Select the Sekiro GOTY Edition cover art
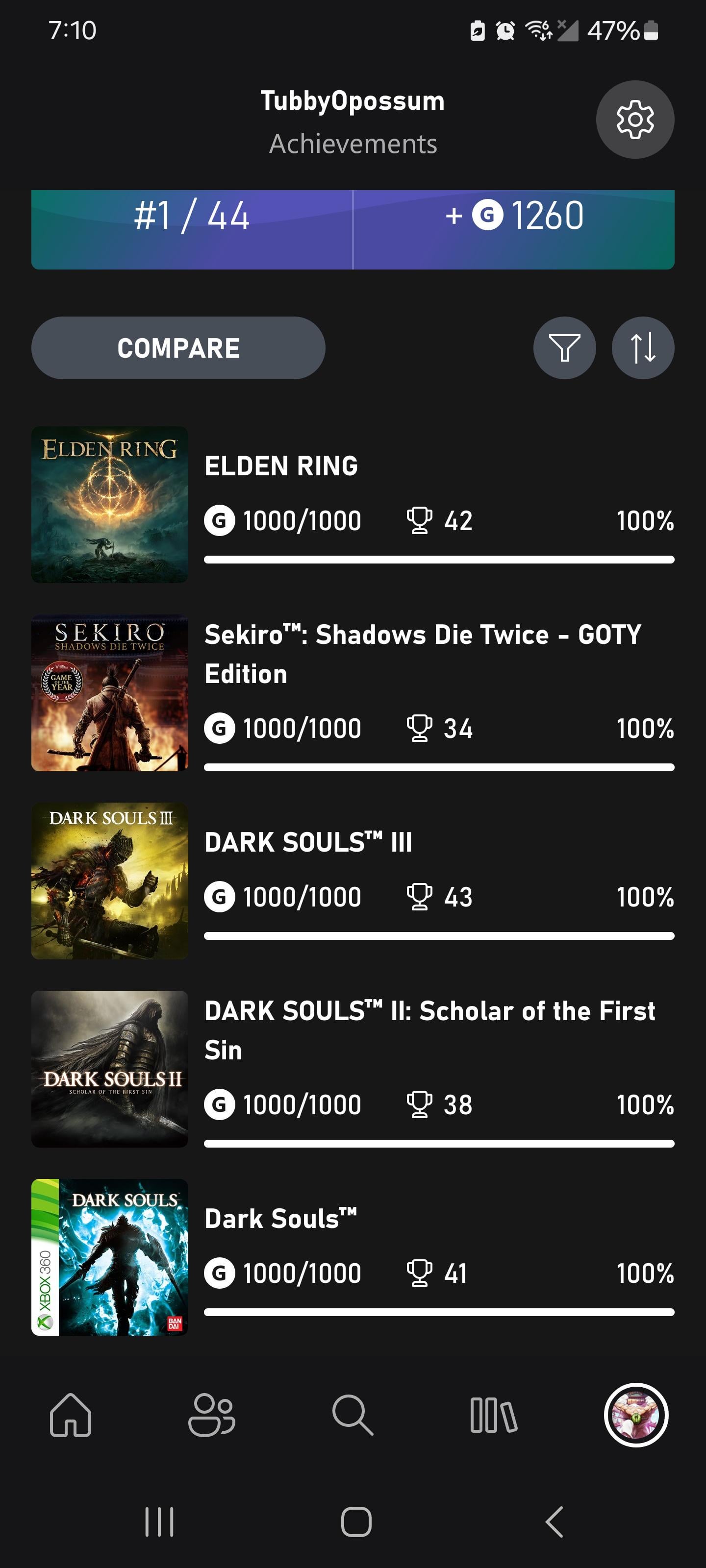Viewport: 706px width, 1568px height. pos(110,693)
